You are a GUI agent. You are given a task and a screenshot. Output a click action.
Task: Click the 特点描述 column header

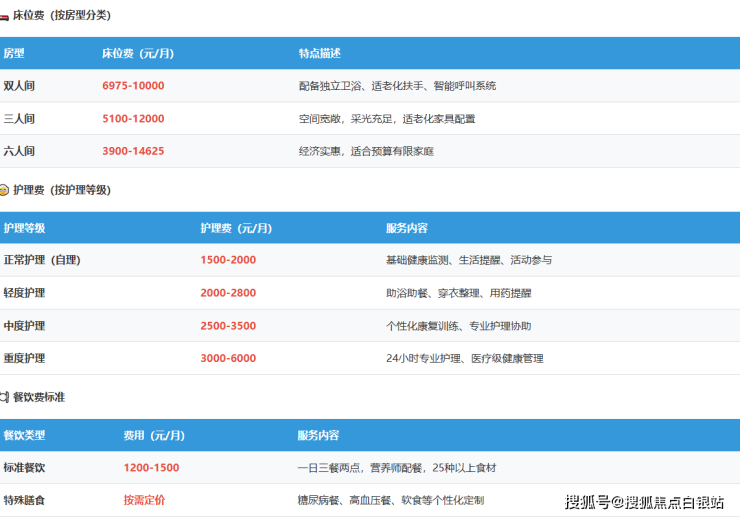319,53
